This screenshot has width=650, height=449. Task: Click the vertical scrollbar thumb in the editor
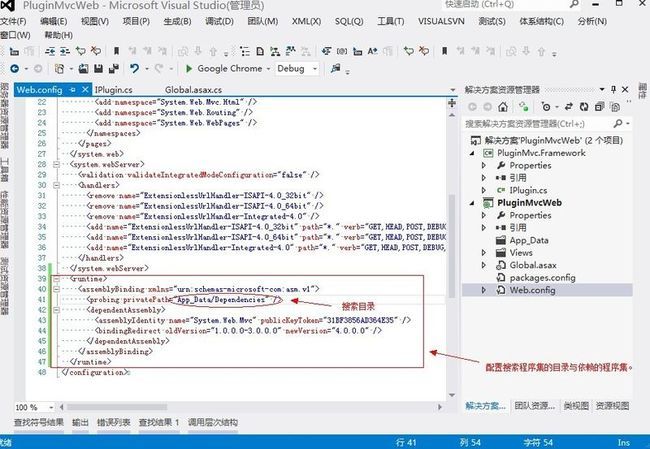[x=452, y=247]
